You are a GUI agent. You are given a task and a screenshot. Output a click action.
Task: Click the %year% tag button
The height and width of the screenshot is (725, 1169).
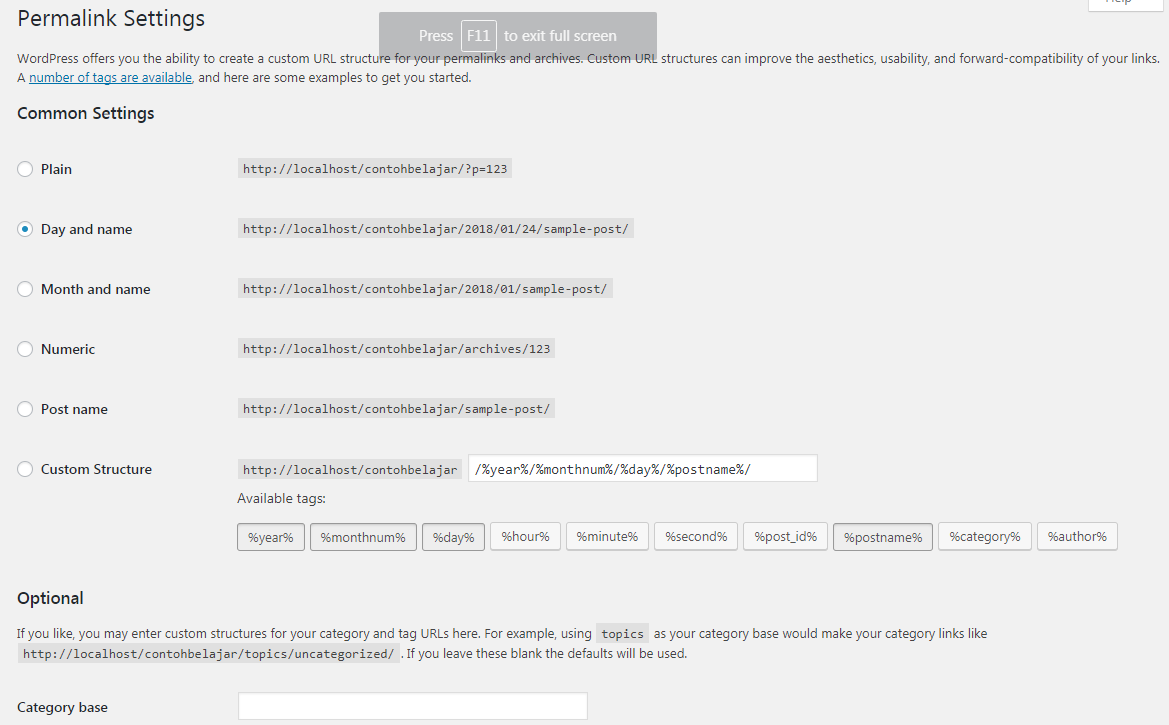pos(271,537)
